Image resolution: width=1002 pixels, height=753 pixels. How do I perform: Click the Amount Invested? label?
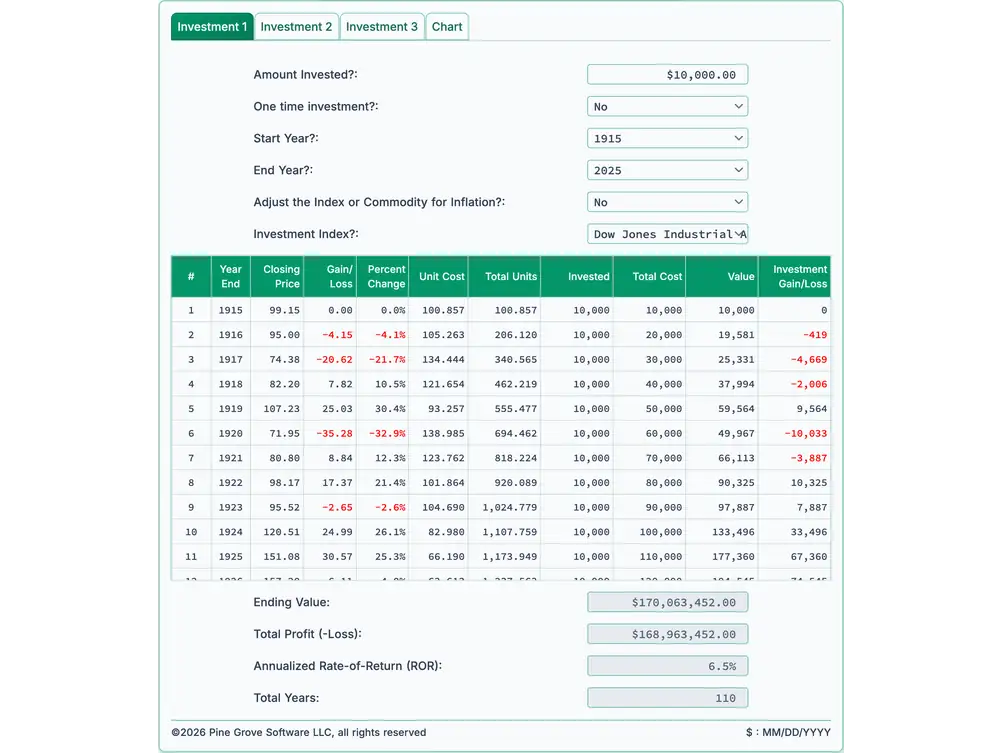(x=305, y=75)
